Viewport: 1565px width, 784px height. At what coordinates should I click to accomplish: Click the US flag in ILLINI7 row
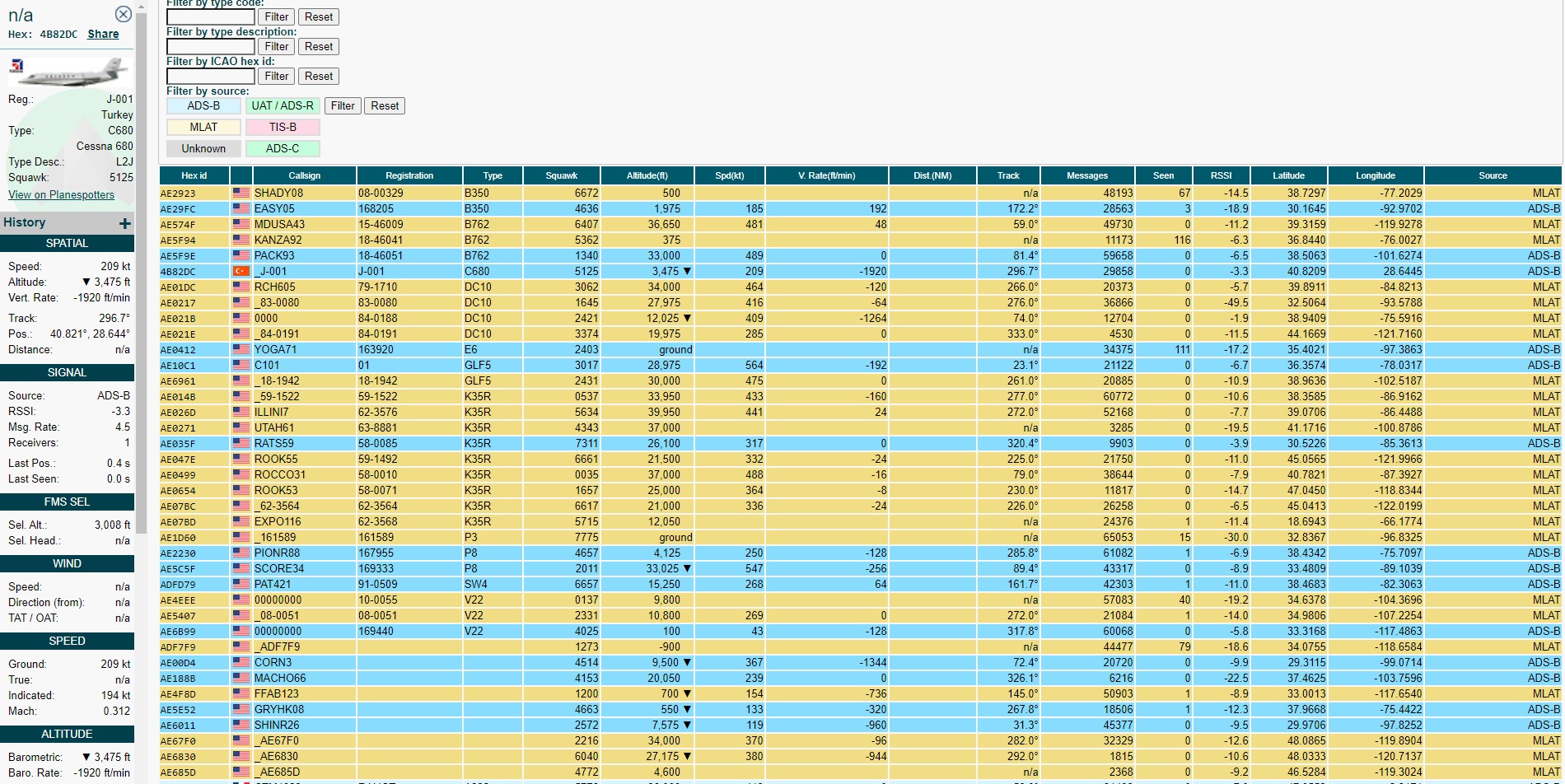pos(241,412)
